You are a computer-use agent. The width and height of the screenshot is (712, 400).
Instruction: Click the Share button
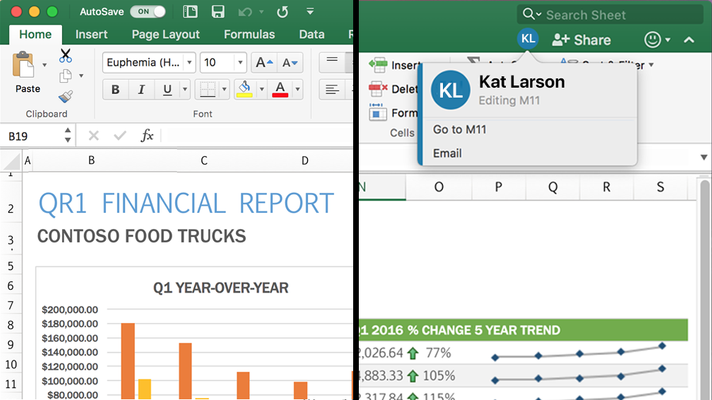(x=582, y=40)
